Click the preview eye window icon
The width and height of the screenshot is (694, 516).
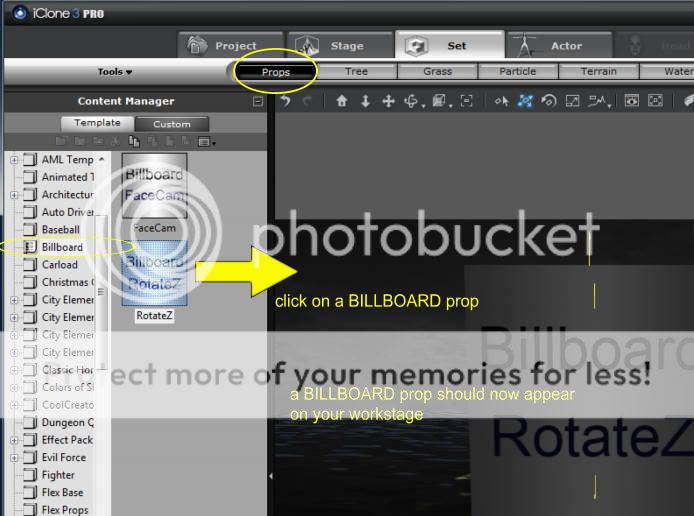[x=632, y=101]
